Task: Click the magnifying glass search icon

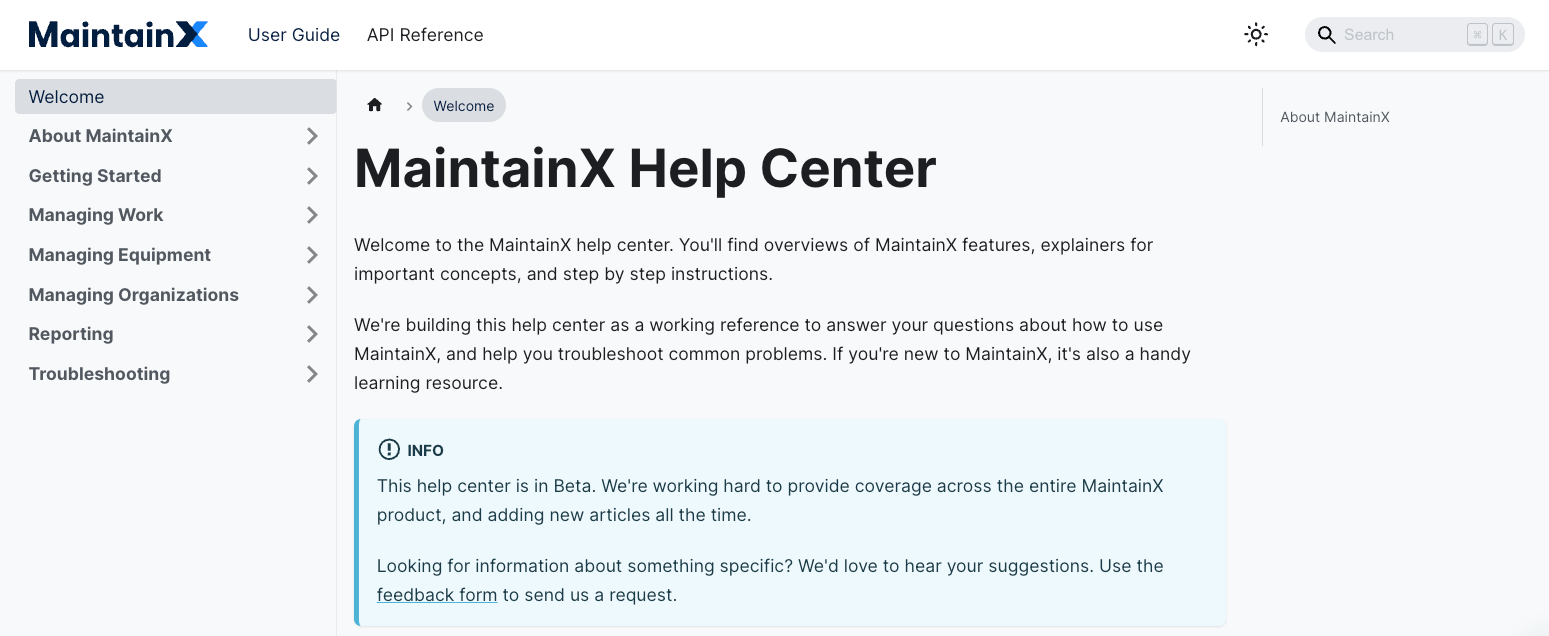Action: (x=1326, y=34)
